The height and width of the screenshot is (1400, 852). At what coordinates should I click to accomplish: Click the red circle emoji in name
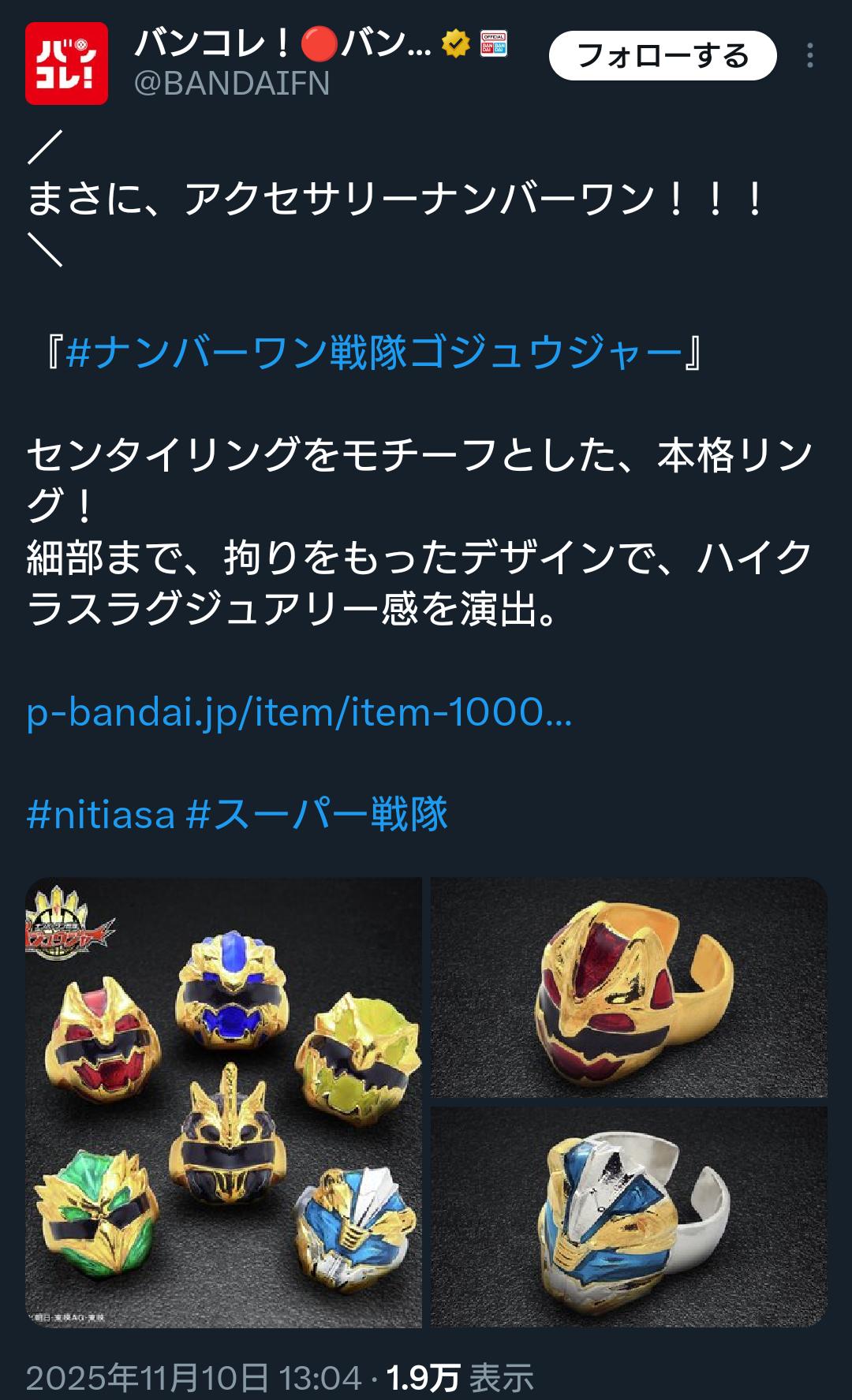coord(319,43)
